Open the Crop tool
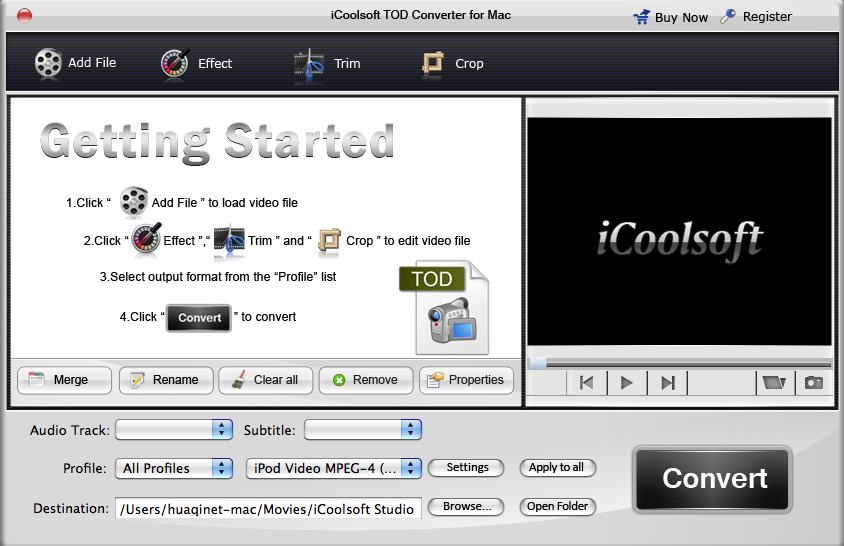844x546 pixels. 434,63
